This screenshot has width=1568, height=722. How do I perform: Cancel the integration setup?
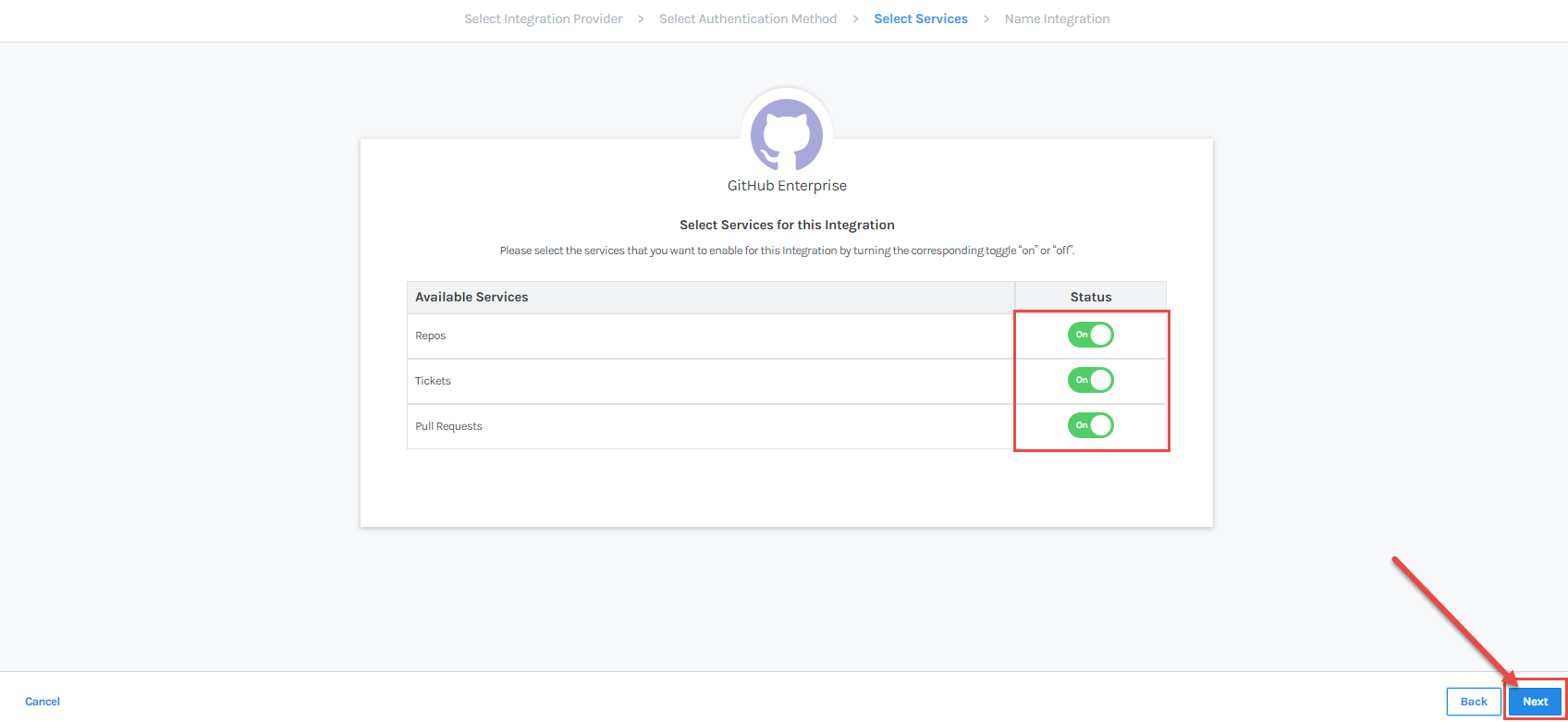(x=43, y=702)
